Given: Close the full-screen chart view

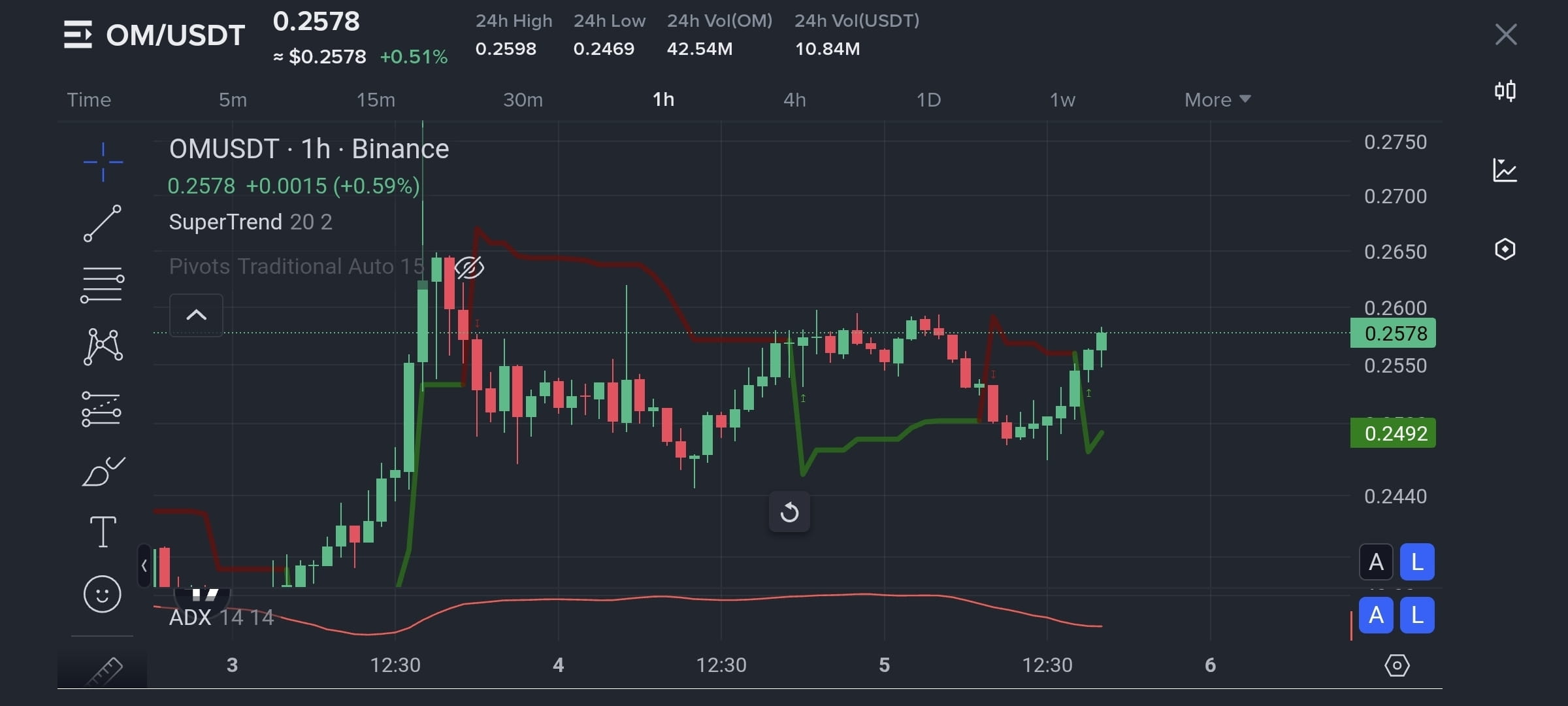Looking at the screenshot, I should (x=1506, y=34).
